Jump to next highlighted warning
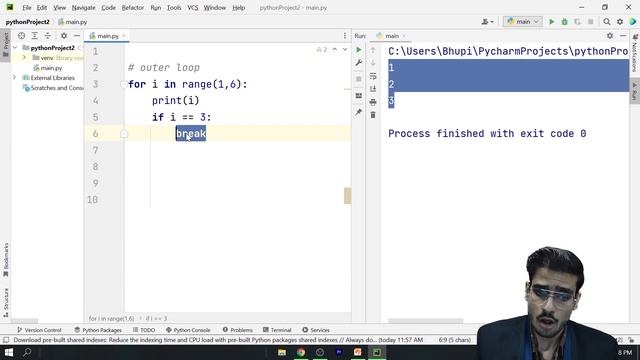This screenshot has height=360, width=640. coord(345,49)
